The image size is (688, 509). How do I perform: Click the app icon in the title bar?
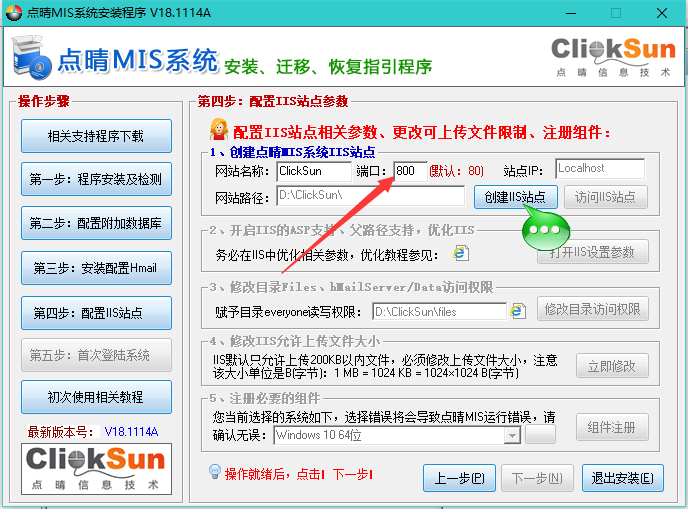click(x=14, y=13)
